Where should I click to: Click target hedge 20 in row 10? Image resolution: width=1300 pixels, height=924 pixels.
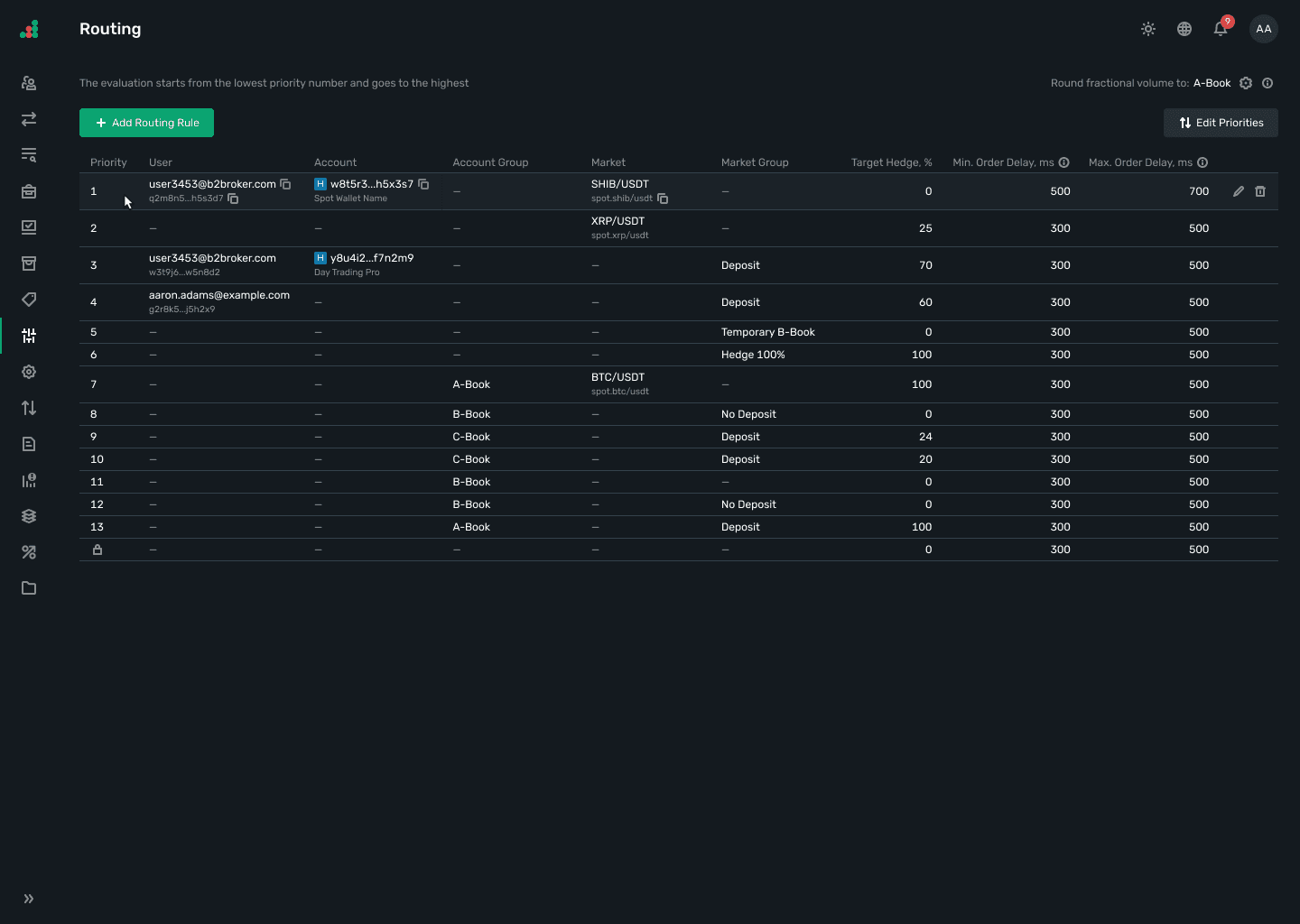coord(925,459)
